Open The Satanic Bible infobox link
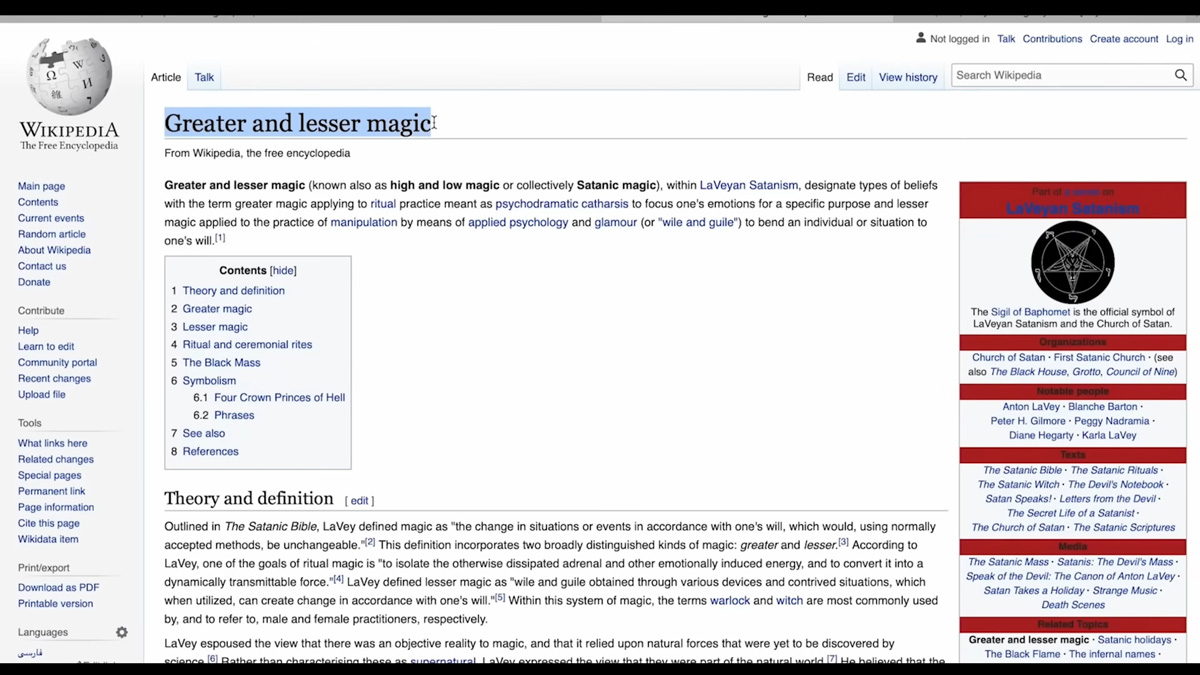The height and width of the screenshot is (675, 1200). click(x=1022, y=471)
